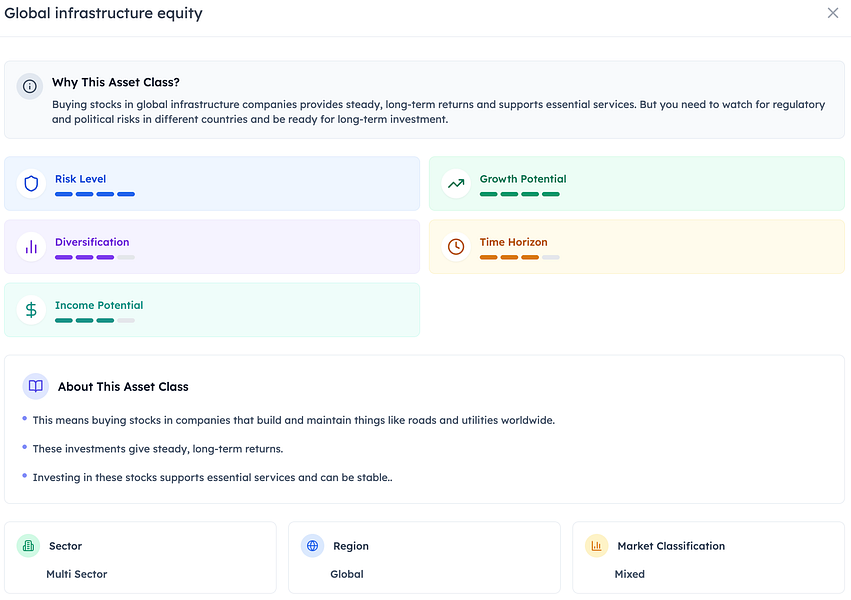The image size is (851, 600).
Task: Click the chart icon for Market Classification
Action: point(597,546)
